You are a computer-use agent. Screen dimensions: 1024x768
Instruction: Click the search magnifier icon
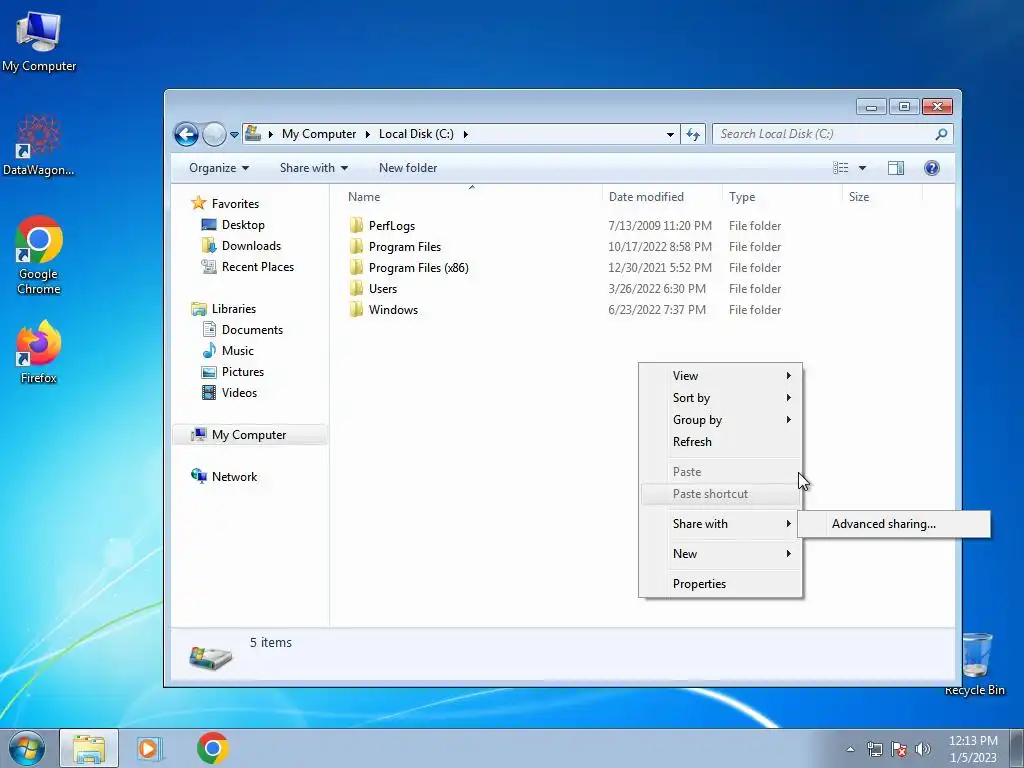940,134
